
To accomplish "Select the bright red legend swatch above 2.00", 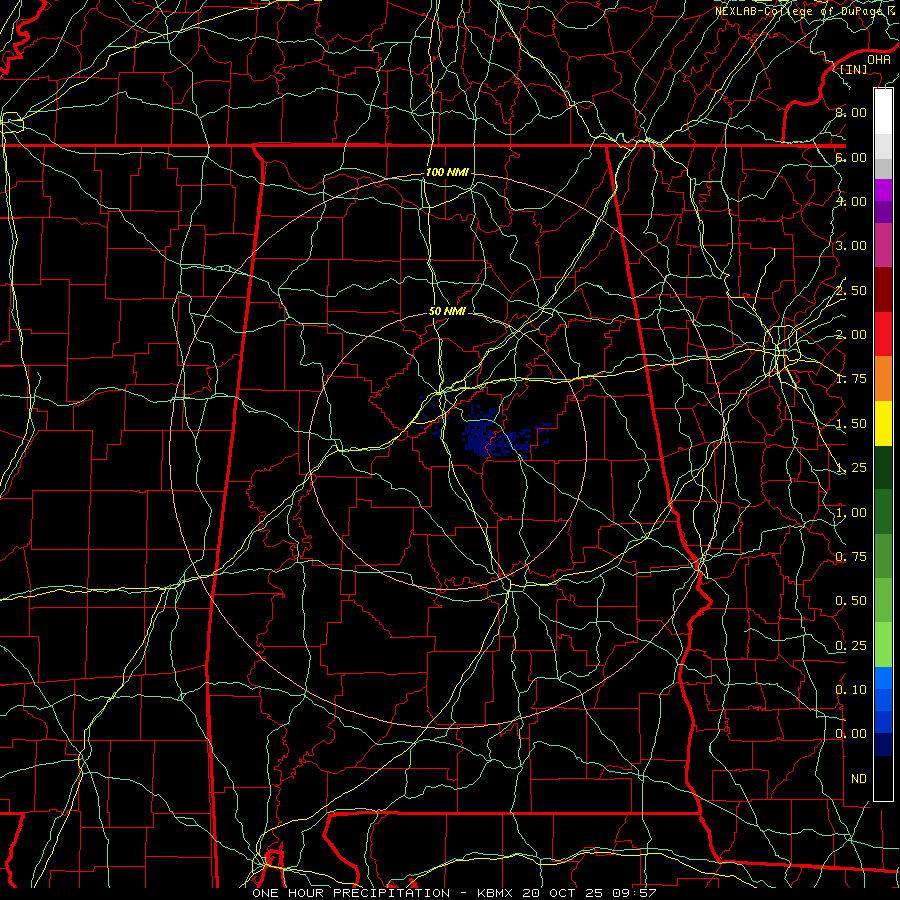I will 883,334.
